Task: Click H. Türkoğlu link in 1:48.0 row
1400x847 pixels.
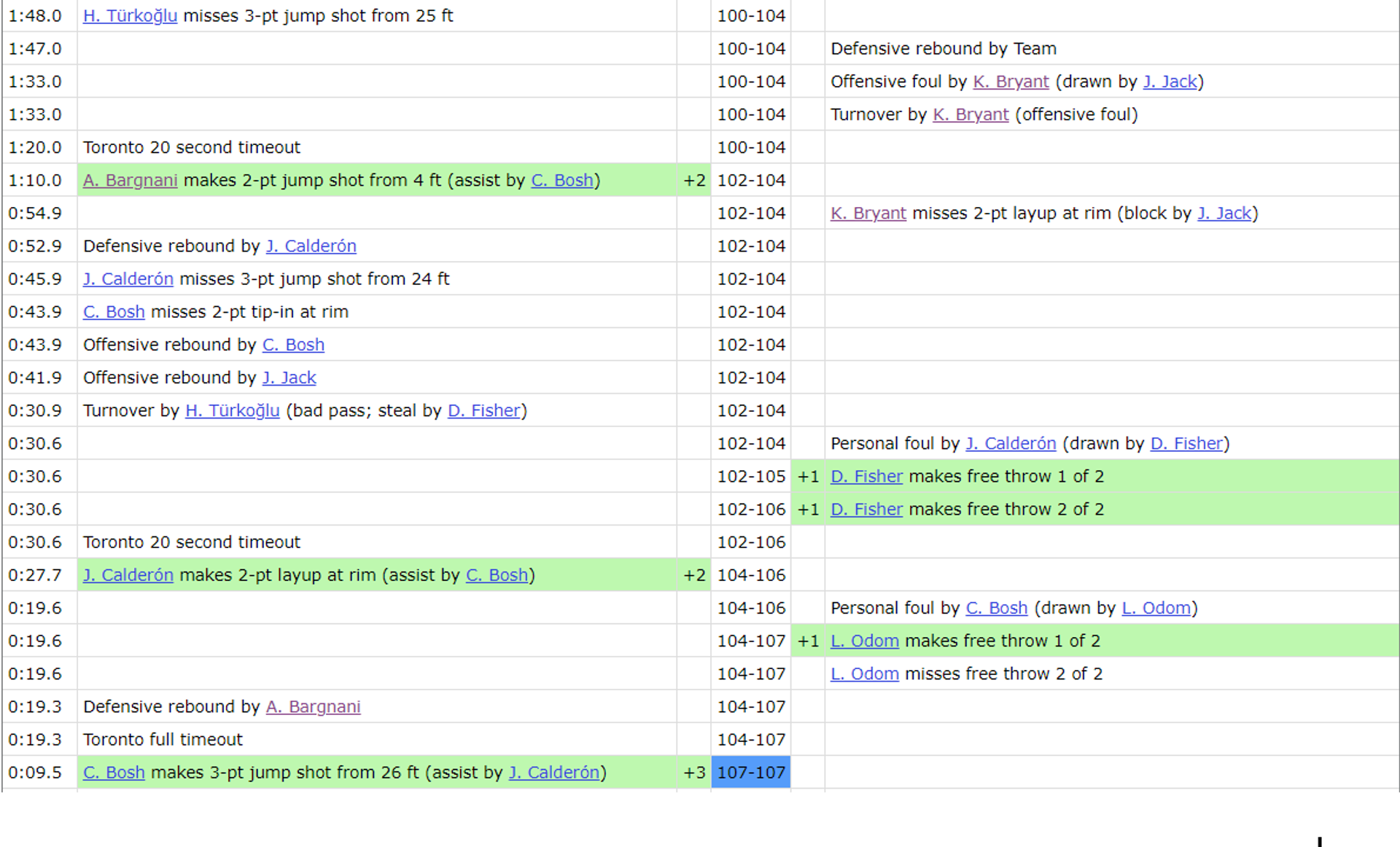Action: [x=130, y=16]
